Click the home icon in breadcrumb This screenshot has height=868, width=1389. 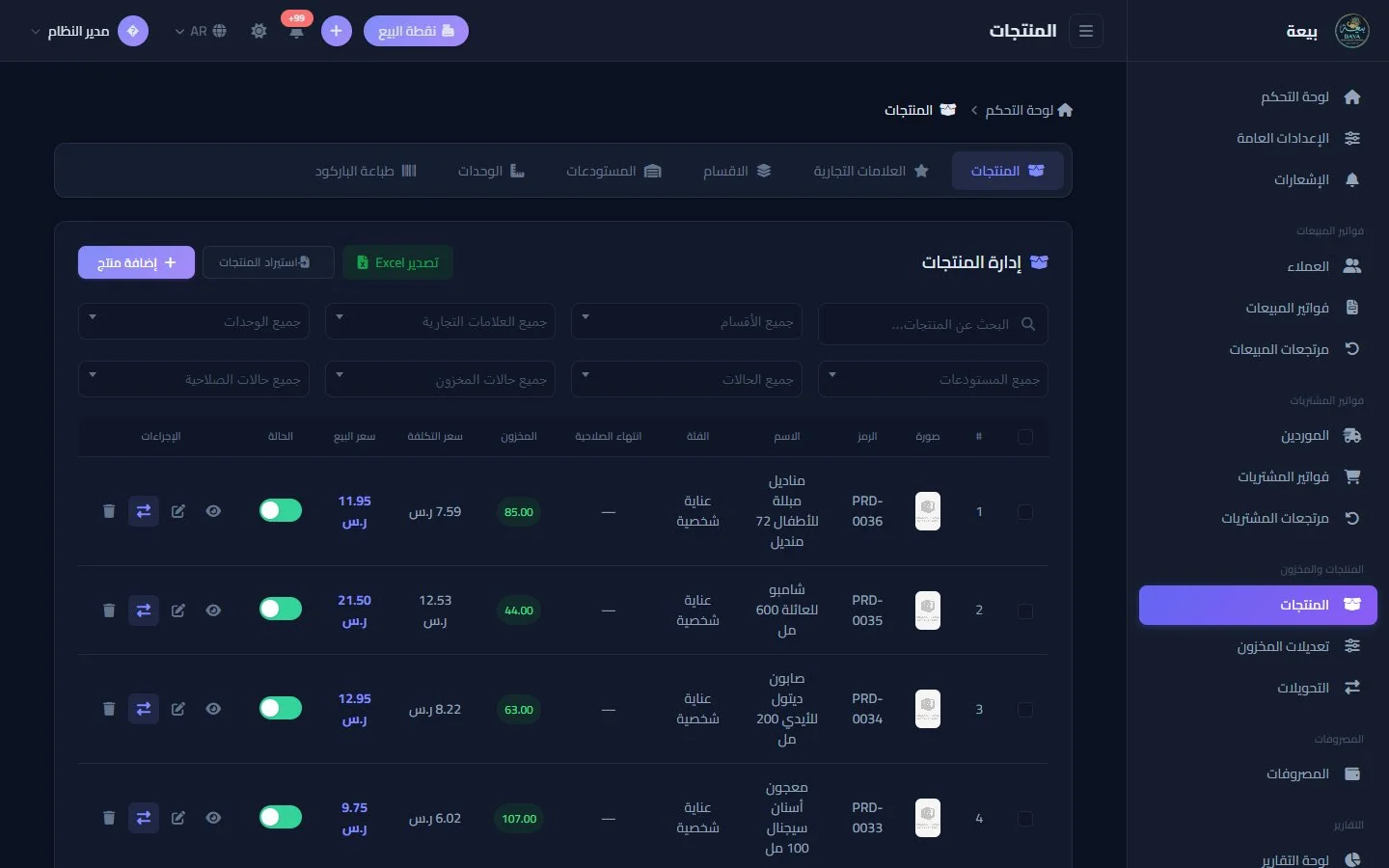coord(1065,110)
